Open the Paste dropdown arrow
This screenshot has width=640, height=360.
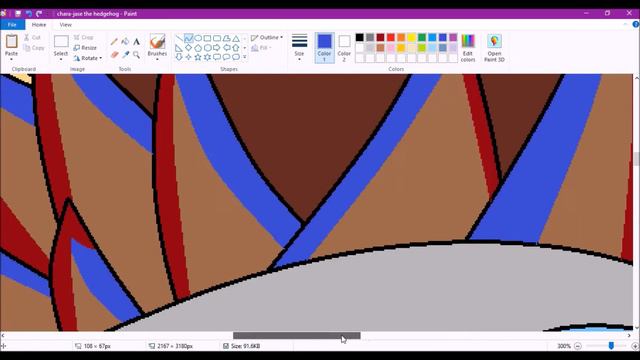click(11, 60)
